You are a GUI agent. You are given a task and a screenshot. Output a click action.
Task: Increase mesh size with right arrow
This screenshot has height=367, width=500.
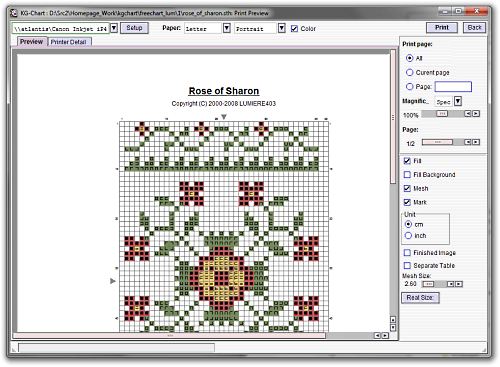(x=459, y=284)
